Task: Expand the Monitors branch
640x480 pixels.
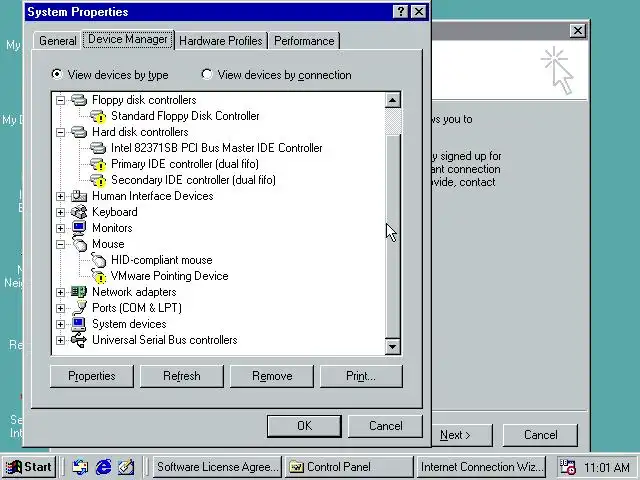Action: (x=60, y=228)
